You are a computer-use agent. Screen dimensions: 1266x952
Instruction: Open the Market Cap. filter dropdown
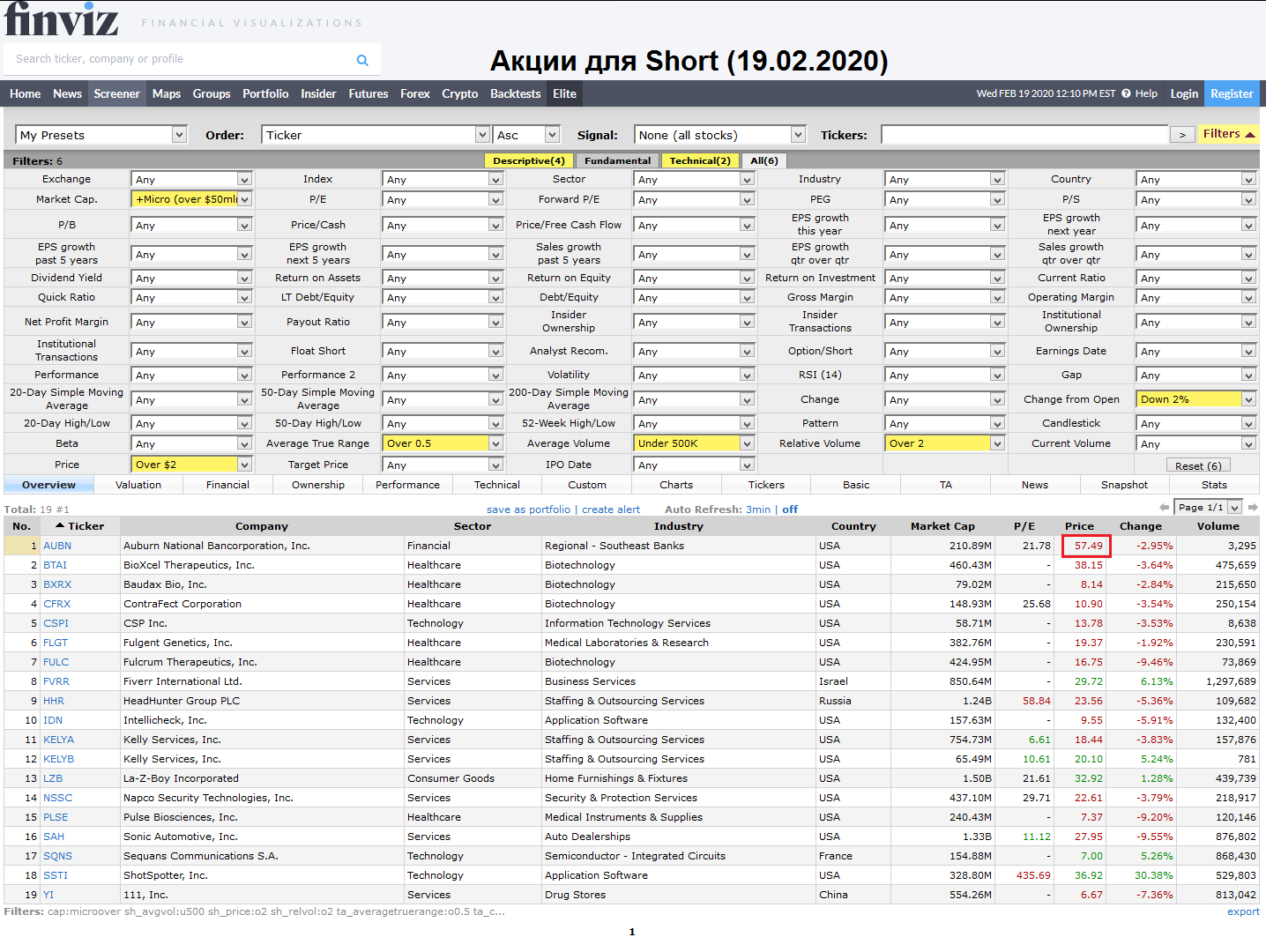[191, 199]
